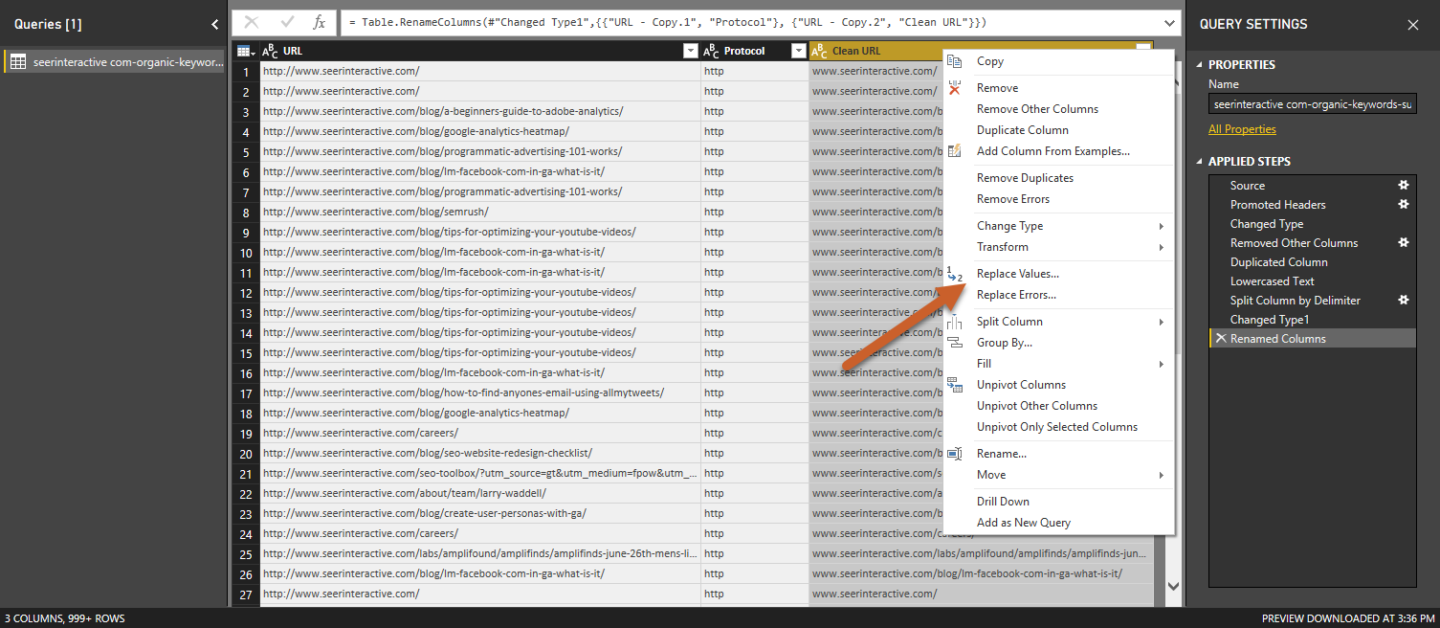This screenshot has height=628, width=1440.
Task: Collapse the Queries pane
Action: pyautogui.click(x=215, y=24)
